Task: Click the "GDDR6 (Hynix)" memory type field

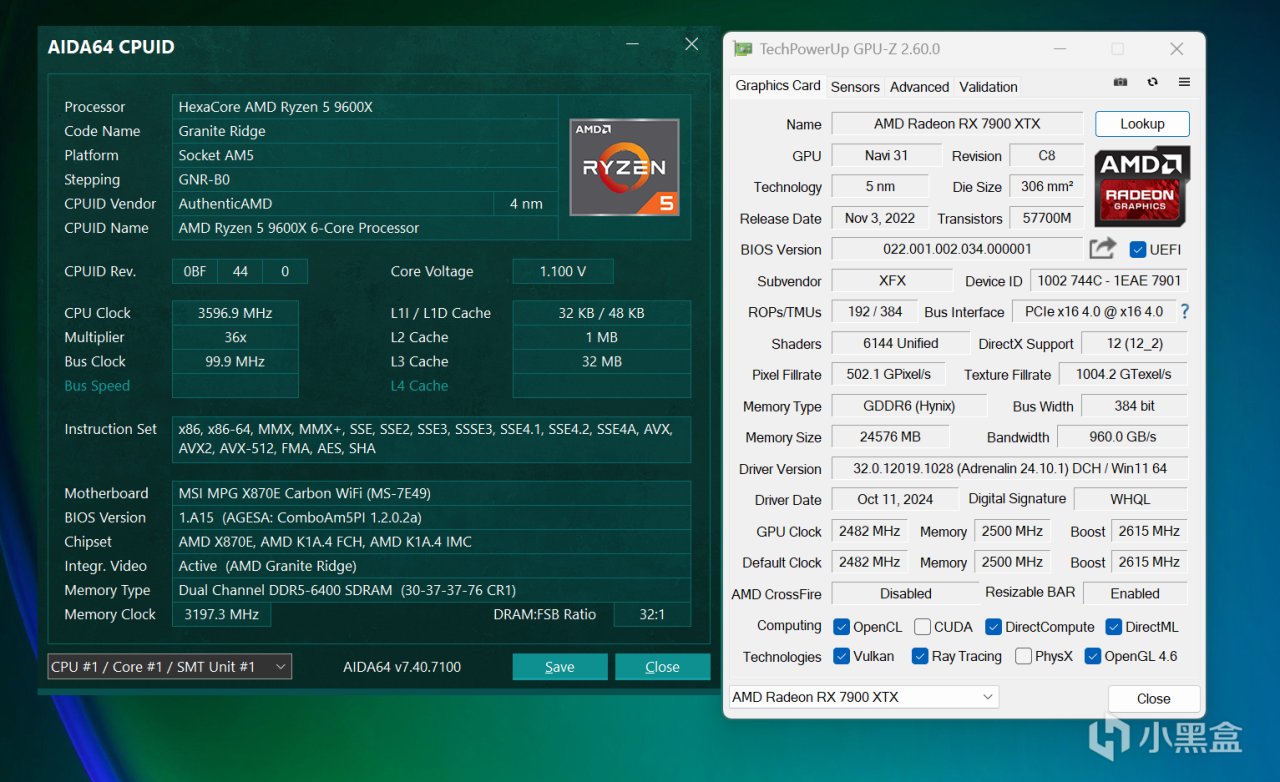Action: click(x=909, y=406)
